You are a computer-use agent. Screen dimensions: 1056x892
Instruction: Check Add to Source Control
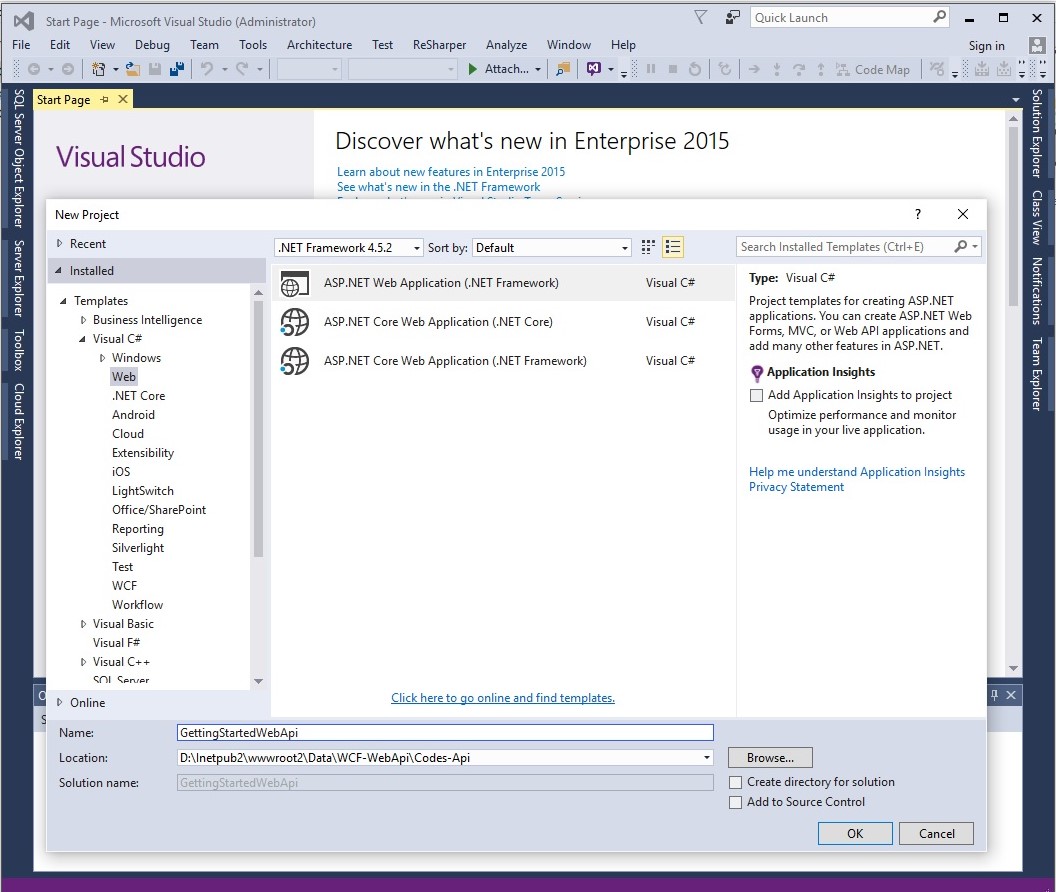[736, 802]
